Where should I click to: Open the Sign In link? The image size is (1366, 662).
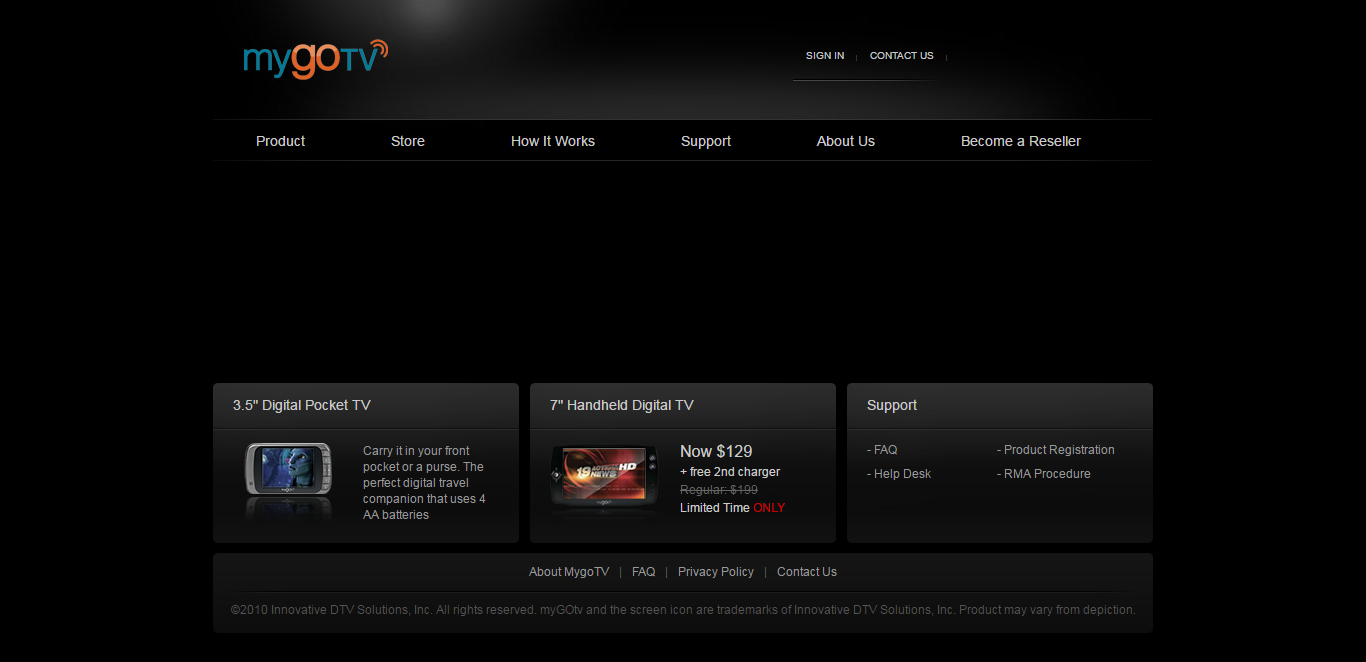pyautogui.click(x=824, y=56)
